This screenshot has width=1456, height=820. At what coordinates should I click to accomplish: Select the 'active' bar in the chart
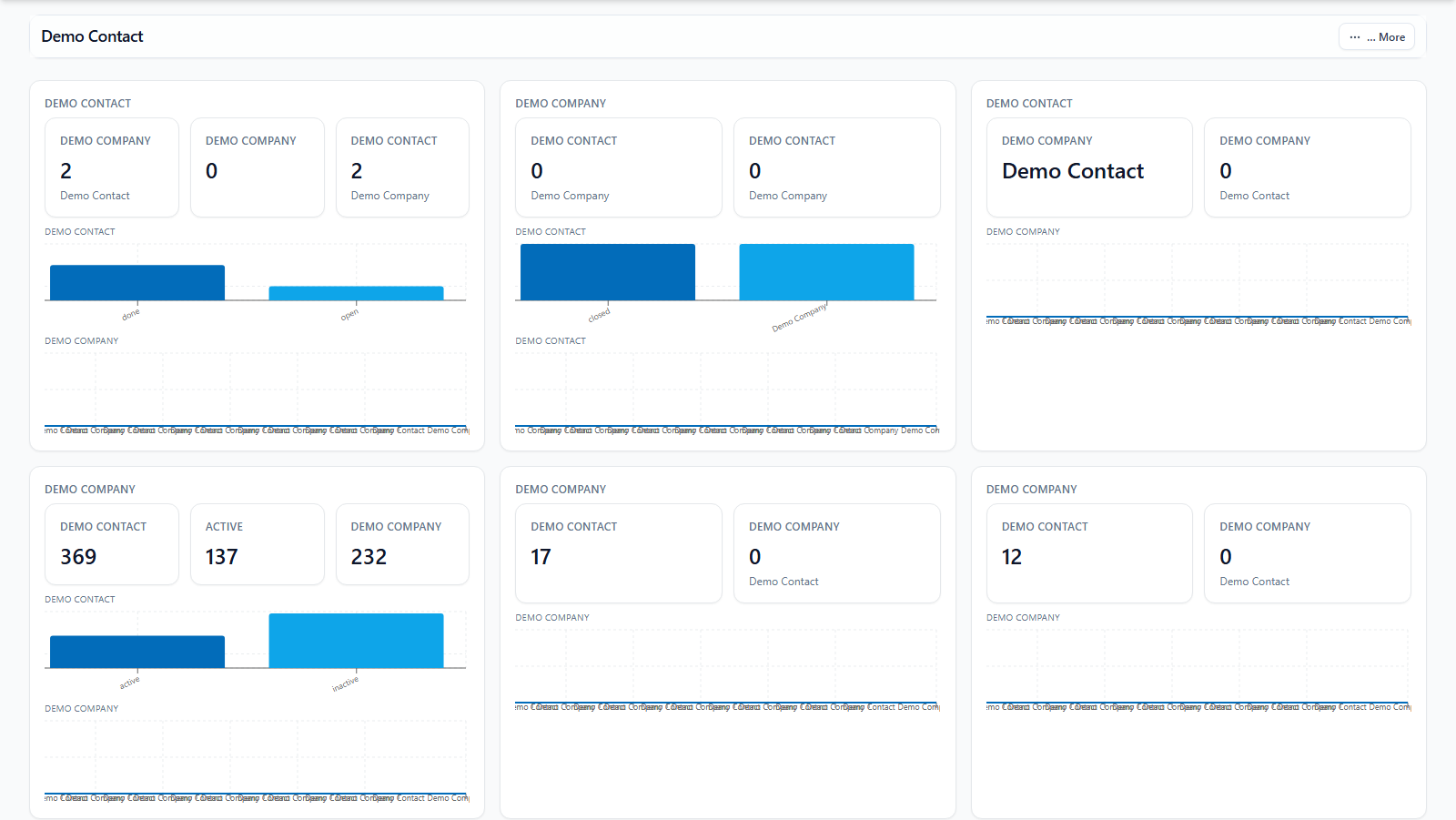pyautogui.click(x=137, y=652)
